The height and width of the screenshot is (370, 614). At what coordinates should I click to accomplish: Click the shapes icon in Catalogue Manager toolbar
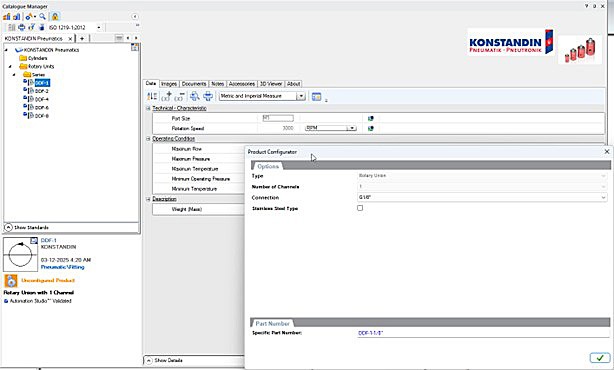click(29, 16)
